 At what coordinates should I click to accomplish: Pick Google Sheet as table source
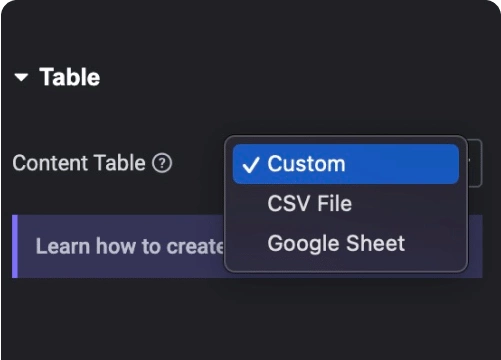coord(346,243)
